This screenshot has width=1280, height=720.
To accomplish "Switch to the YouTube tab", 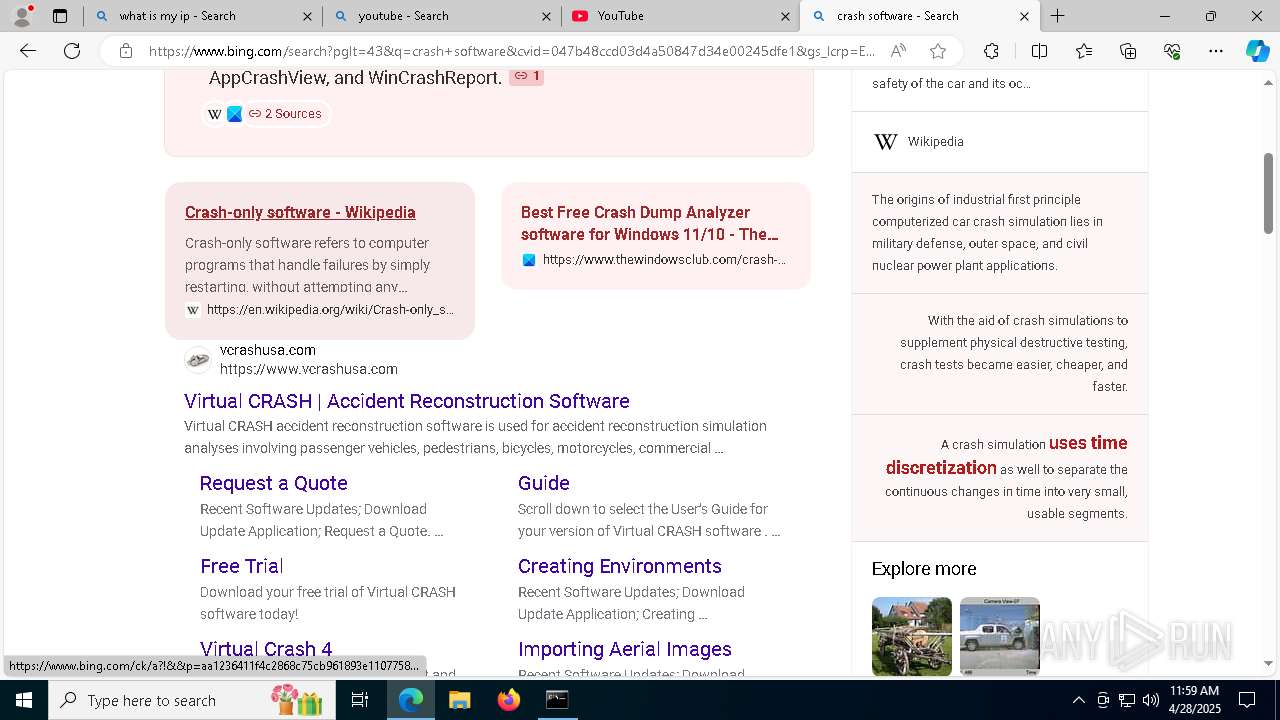I will (680, 16).
